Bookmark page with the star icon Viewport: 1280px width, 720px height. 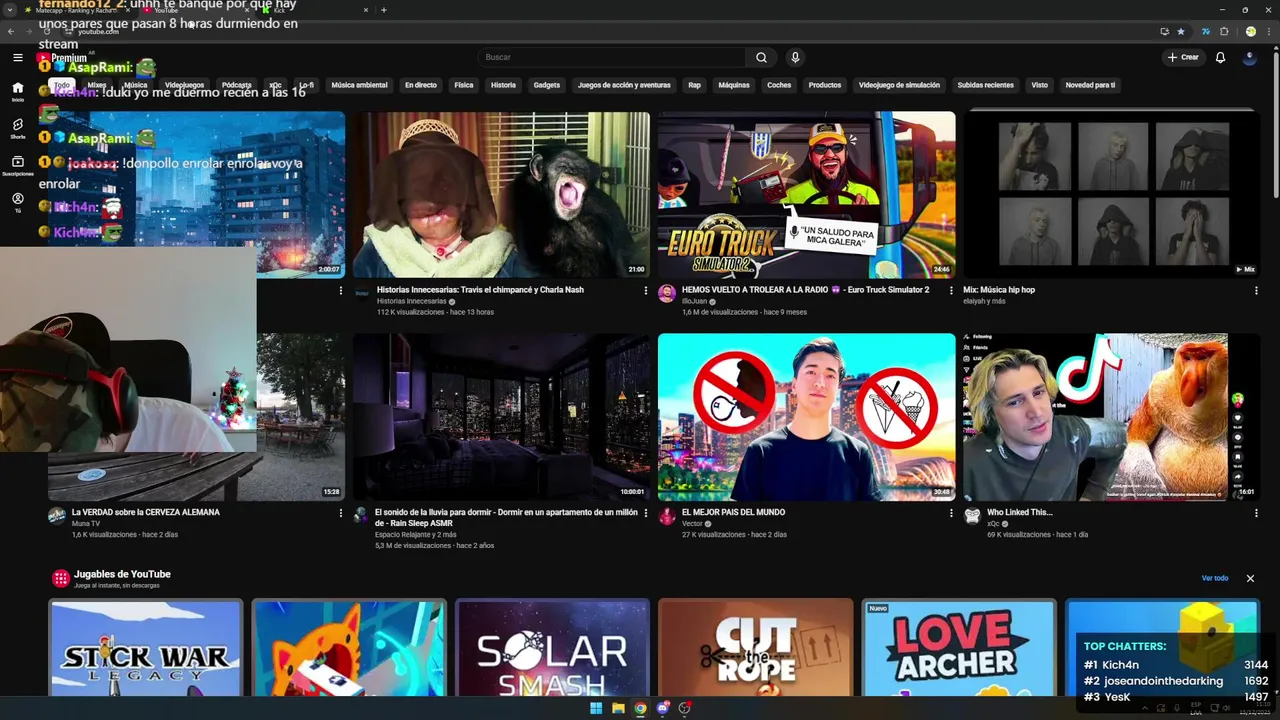pyautogui.click(x=1181, y=31)
